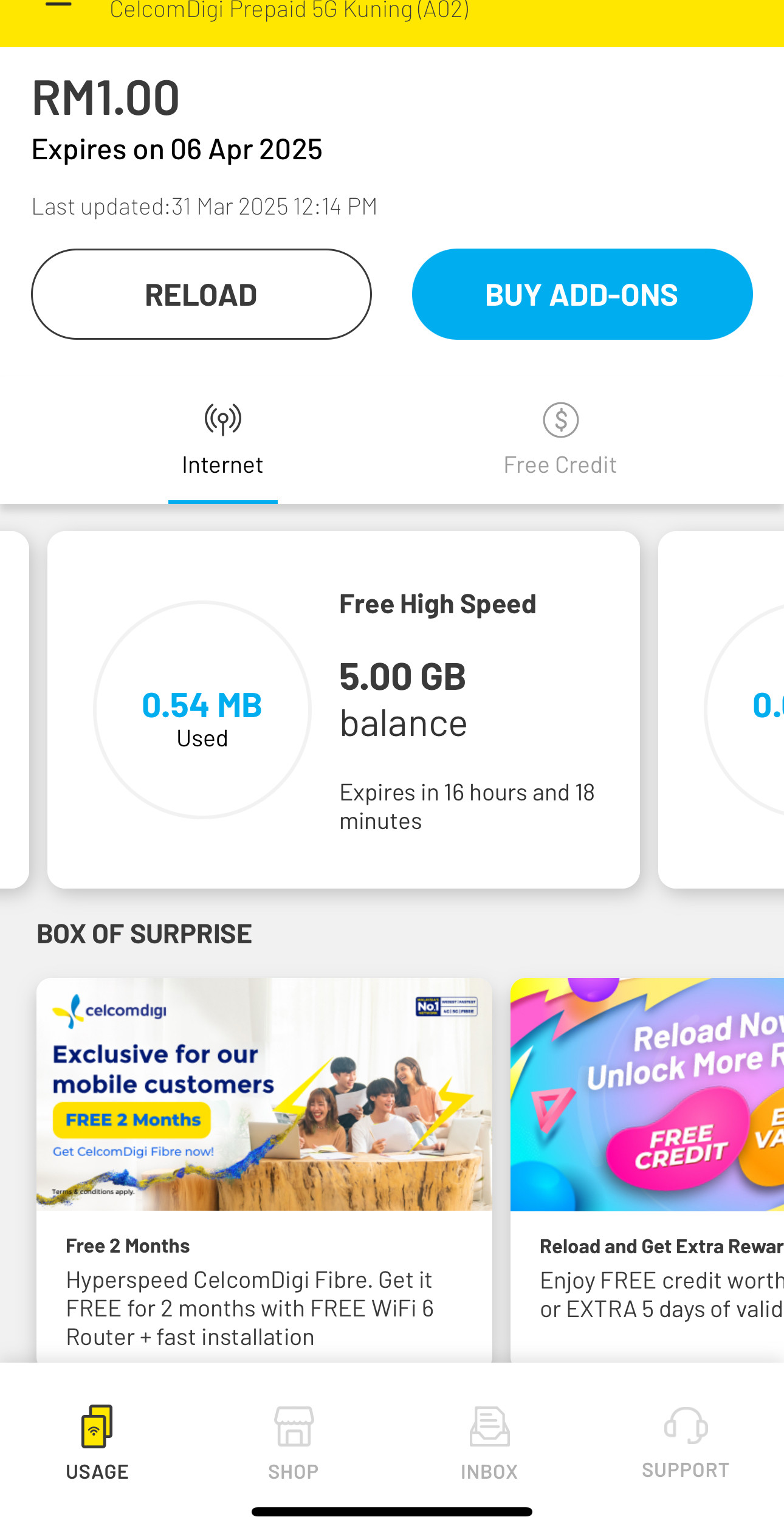The height and width of the screenshot is (1531, 784).
Task: Tap the celcomdigi logo on banner
Action: pos(111,1010)
